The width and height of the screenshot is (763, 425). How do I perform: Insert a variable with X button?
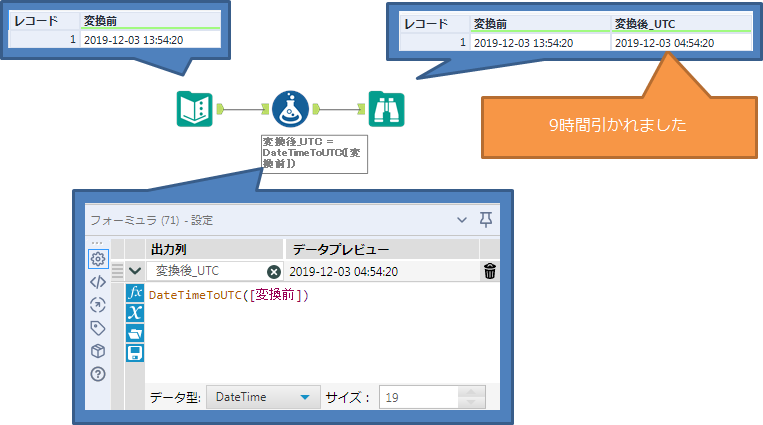coord(135,313)
